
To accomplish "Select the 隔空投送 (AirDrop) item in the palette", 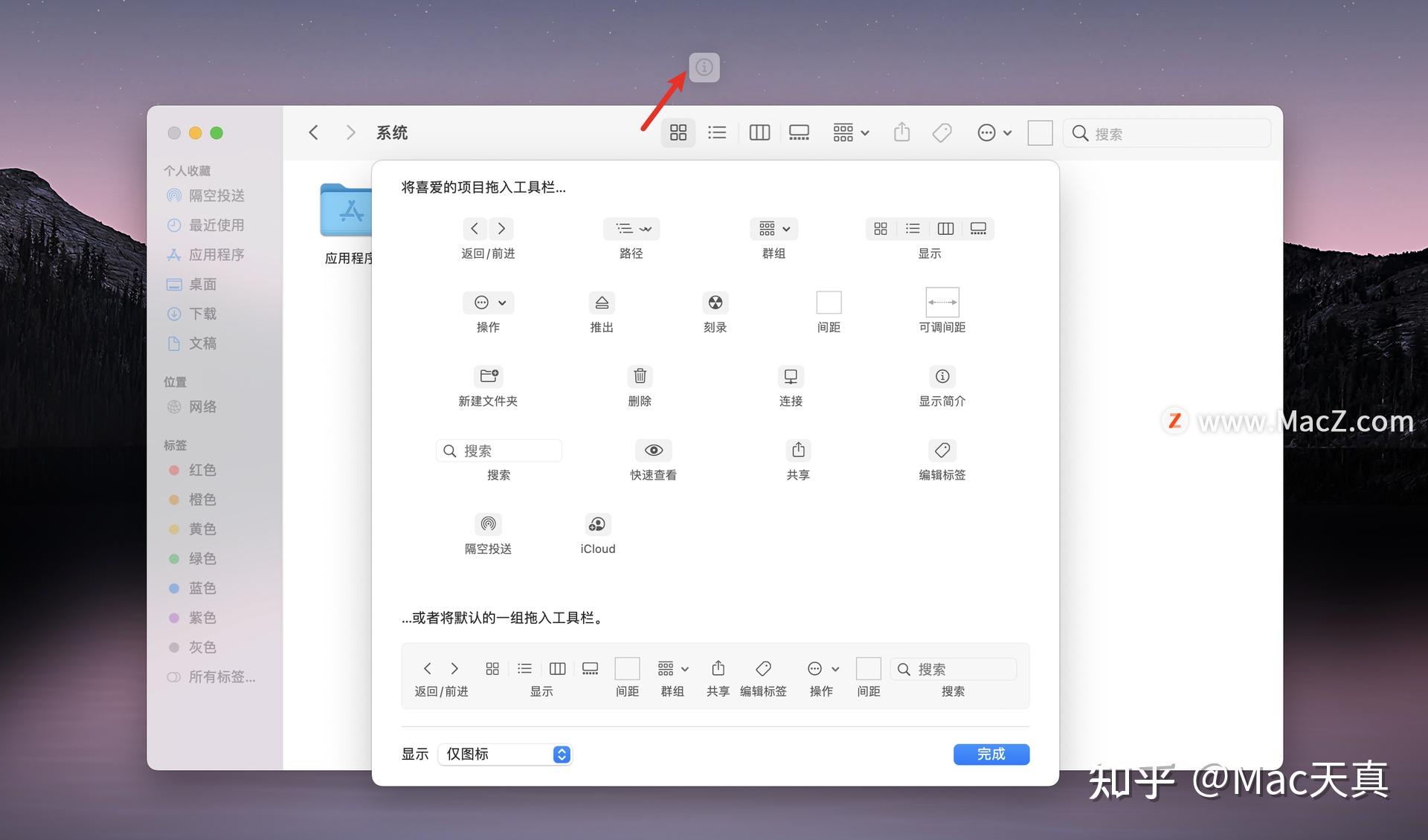I will click(488, 525).
